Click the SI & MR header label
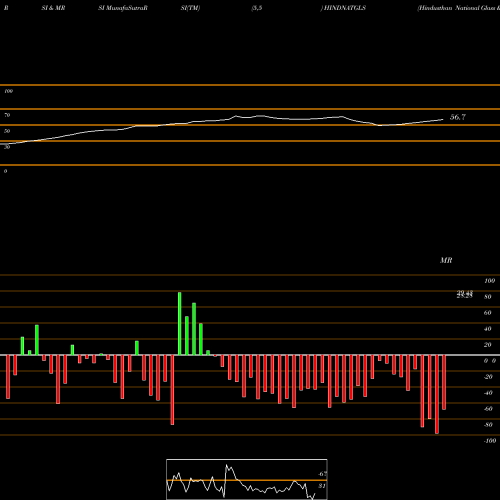This screenshot has width=500, height=500. (53, 8)
